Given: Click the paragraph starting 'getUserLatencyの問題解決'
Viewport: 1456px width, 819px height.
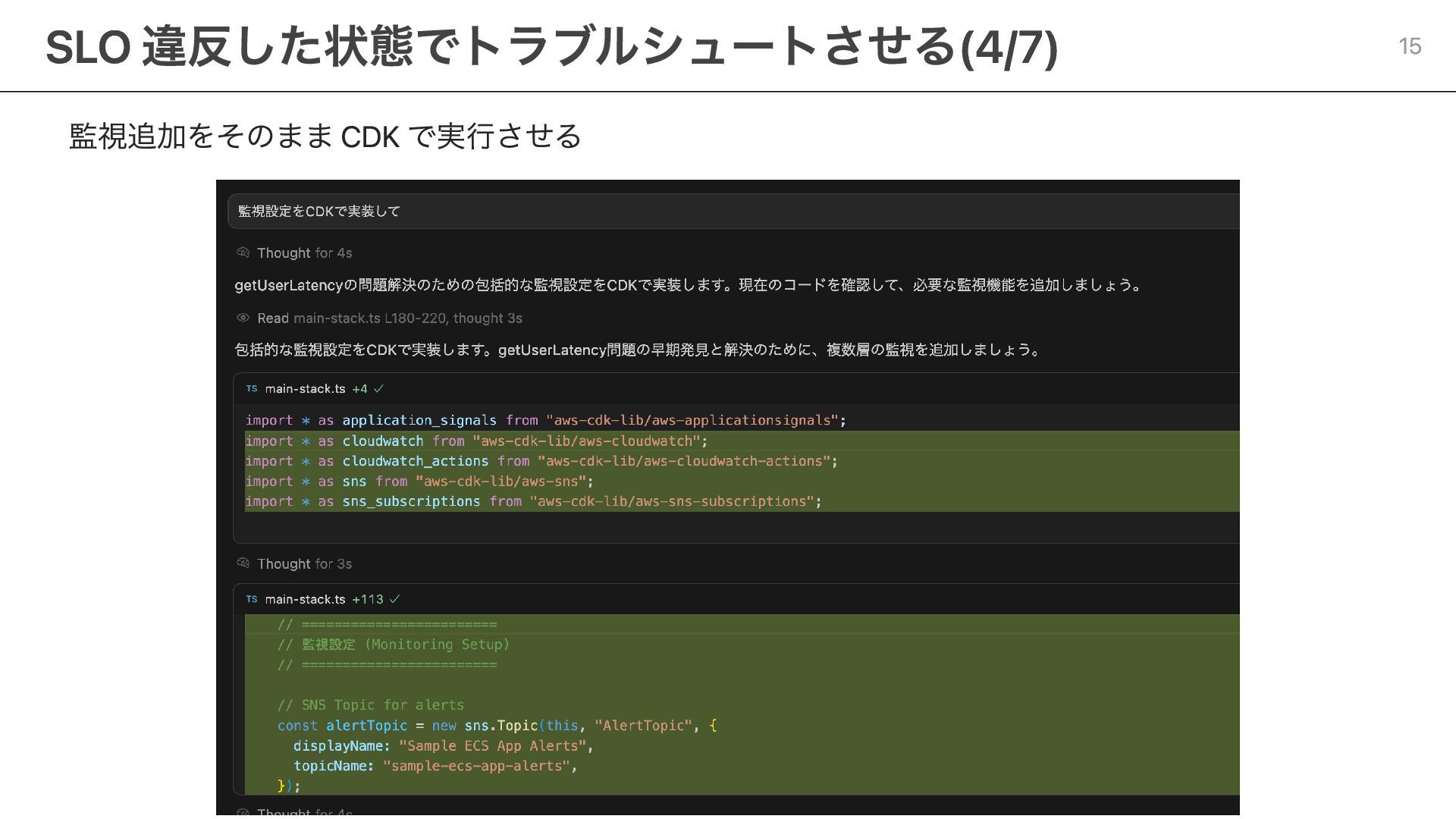Looking at the screenshot, I should [x=688, y=285].
